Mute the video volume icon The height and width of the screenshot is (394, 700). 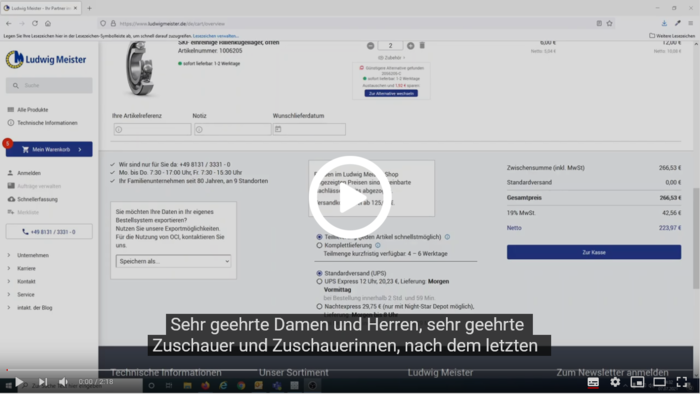point(63,382)
